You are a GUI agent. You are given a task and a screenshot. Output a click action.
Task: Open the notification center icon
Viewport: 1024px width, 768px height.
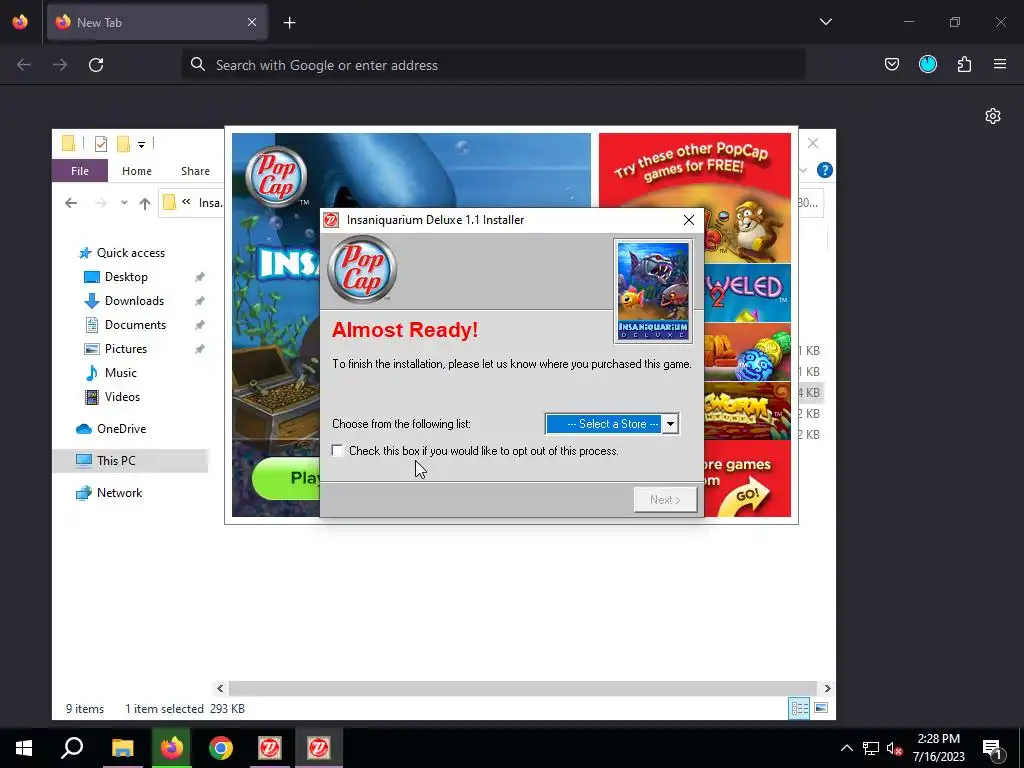[x=993, y=748]
